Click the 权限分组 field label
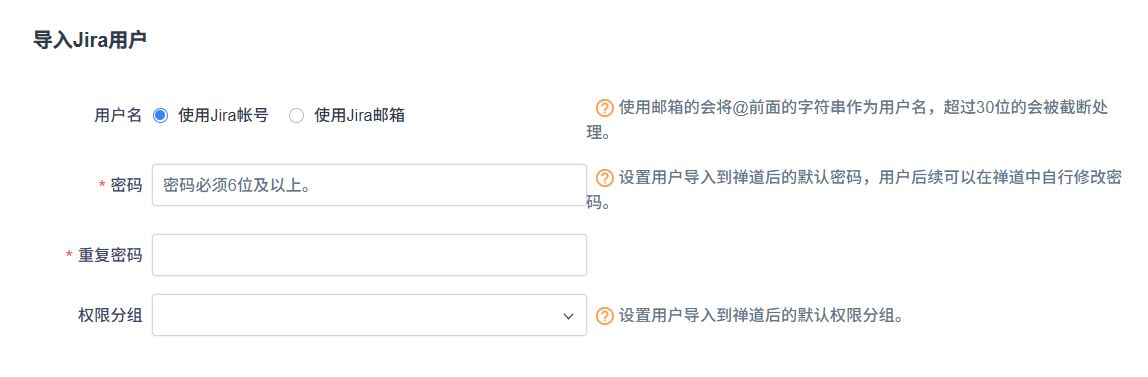 coord(110,316)
